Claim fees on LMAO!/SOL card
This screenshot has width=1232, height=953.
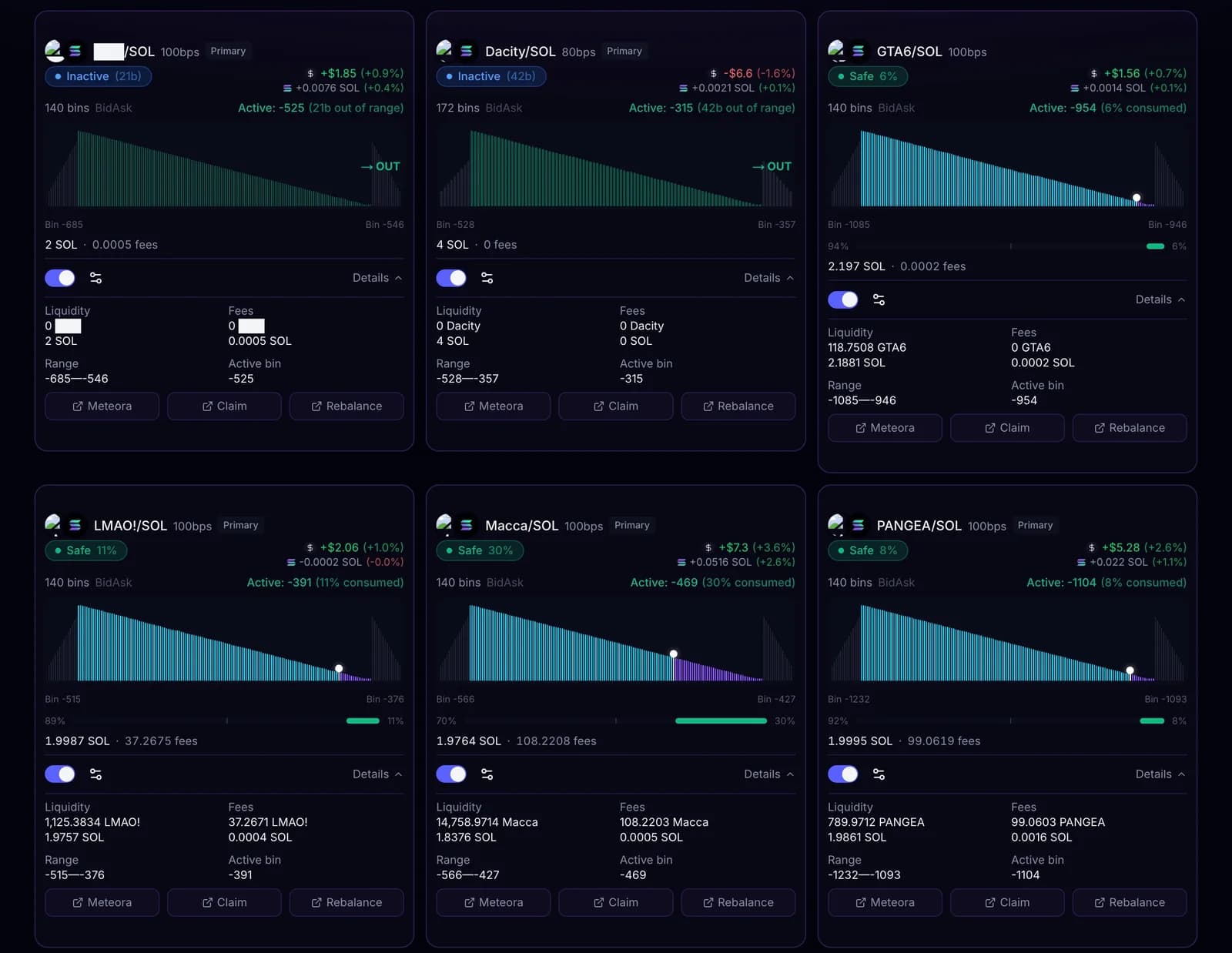pos(224,902)
